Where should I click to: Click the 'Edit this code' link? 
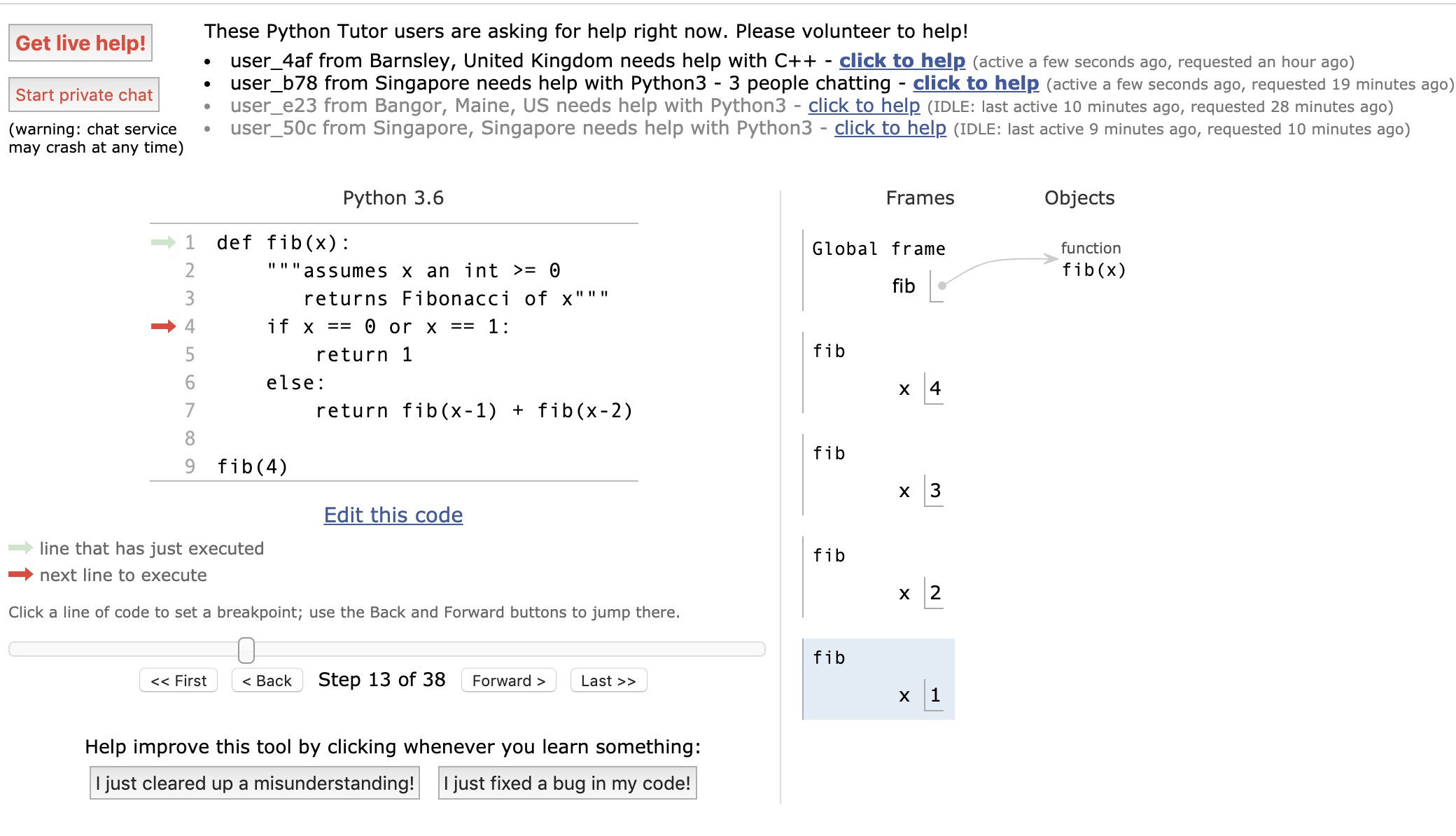coord(393,515)
